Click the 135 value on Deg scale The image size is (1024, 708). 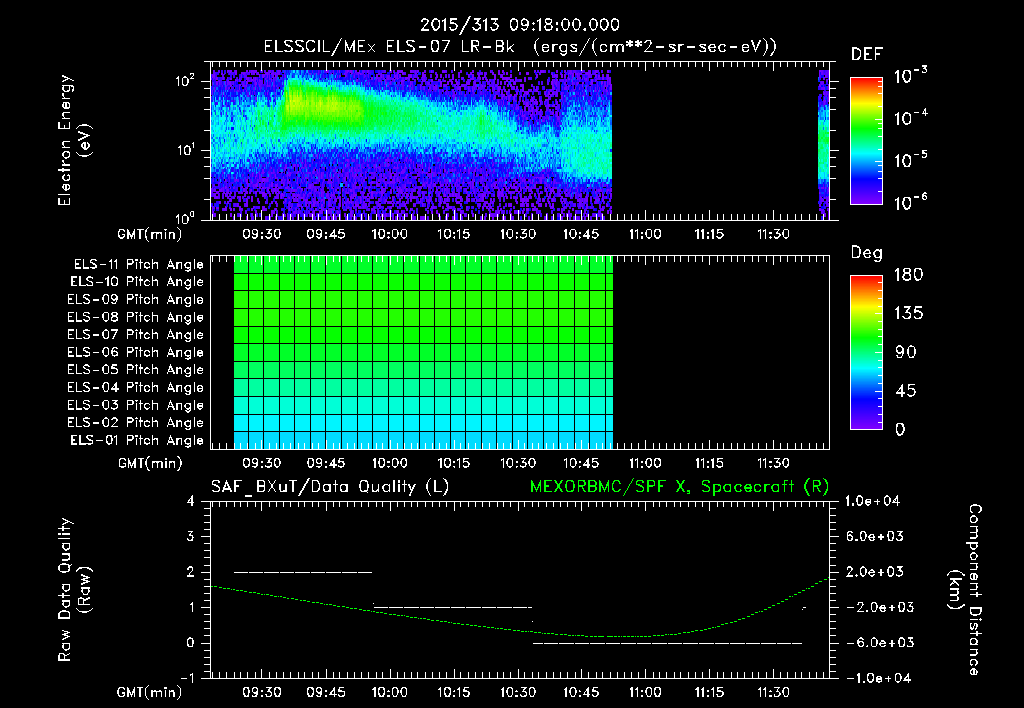point(908,313)
